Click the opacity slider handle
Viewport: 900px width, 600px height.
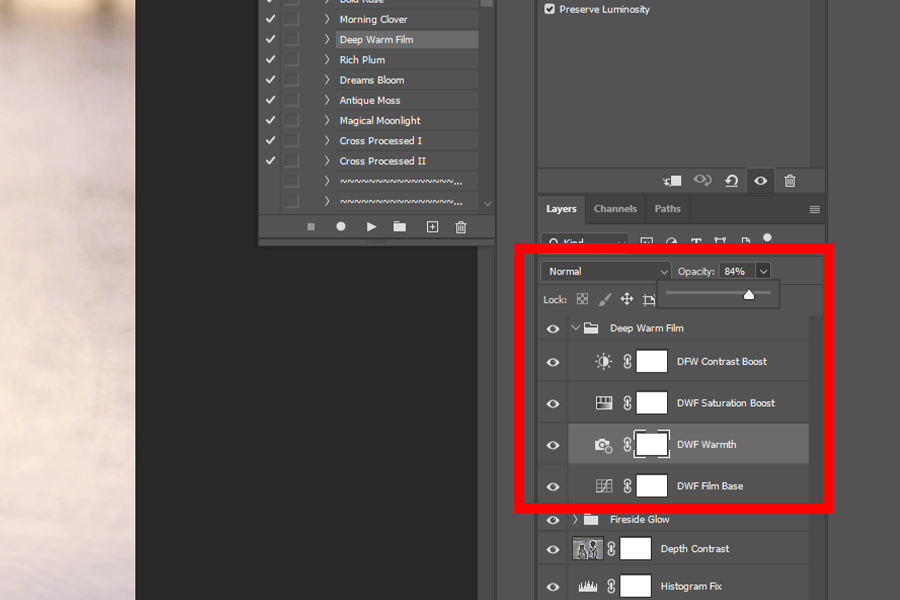point(749,294)
